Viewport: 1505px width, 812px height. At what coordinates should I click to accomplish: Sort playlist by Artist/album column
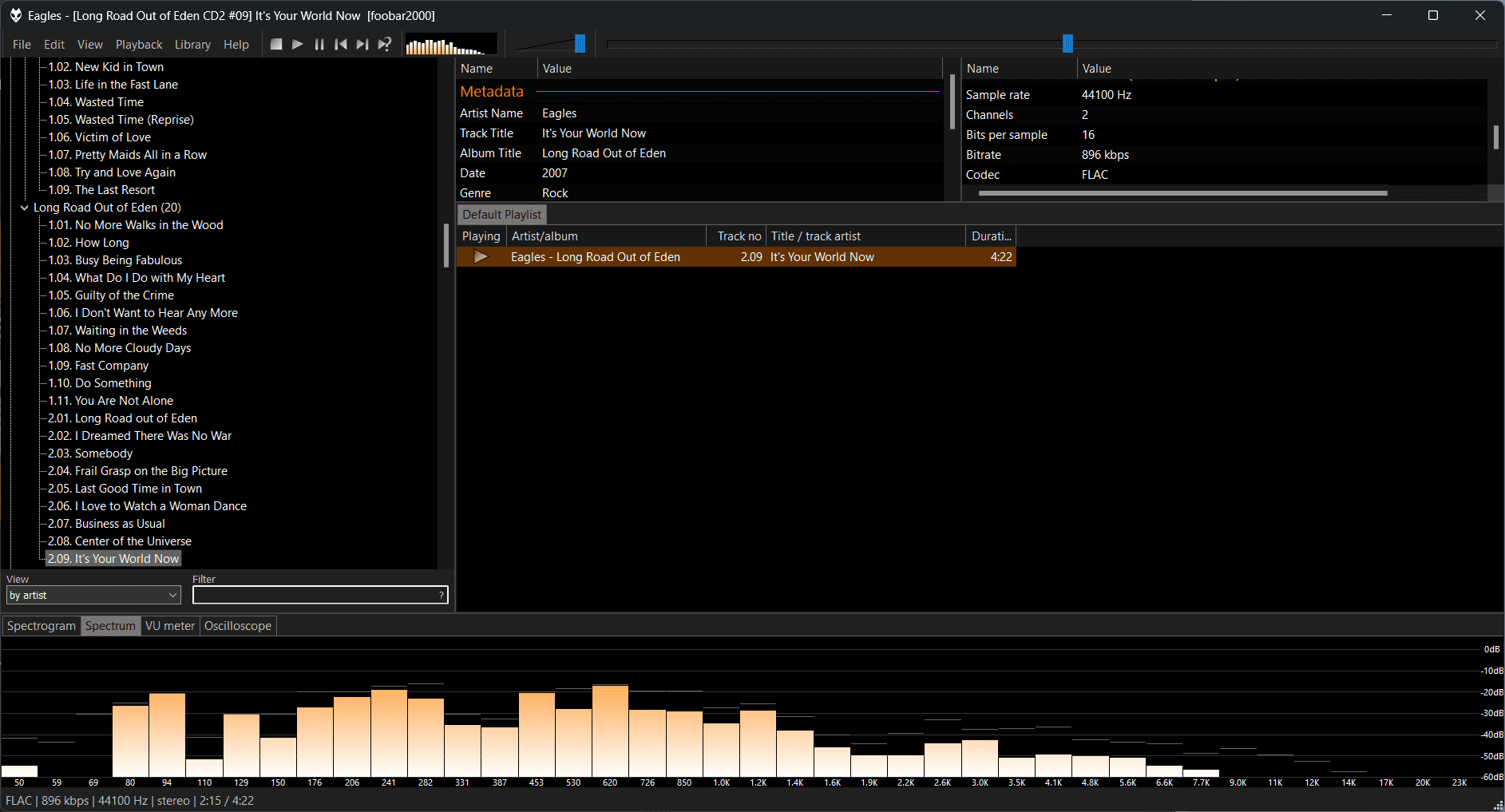[607, 236]
